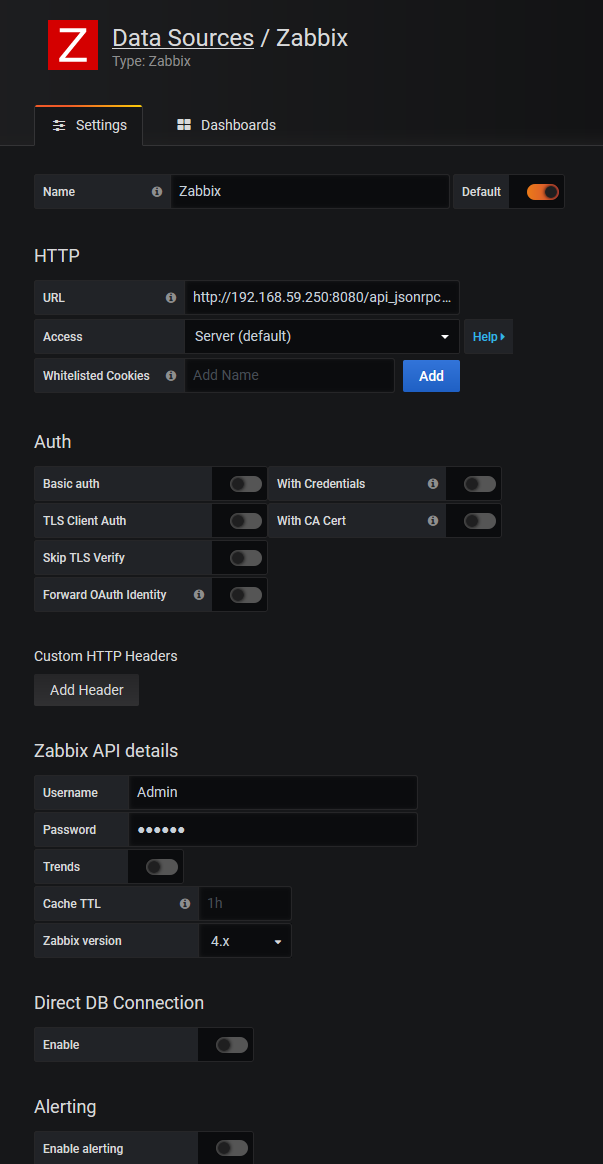Enable the Trends toggle
This screenshot has width=603, height=1164.
pyautogui.click(x=162, y=867)
